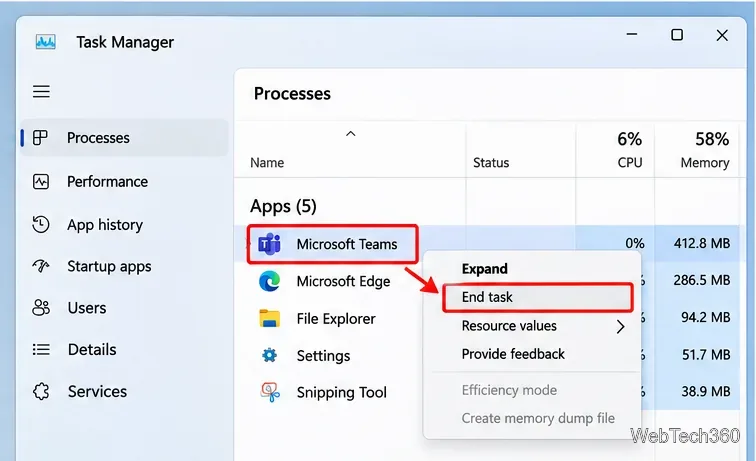Open the Processes tab label
Image resolution: width=756 pixels, height=461 pixels.
pyautogui.click(x=98, y=138)
